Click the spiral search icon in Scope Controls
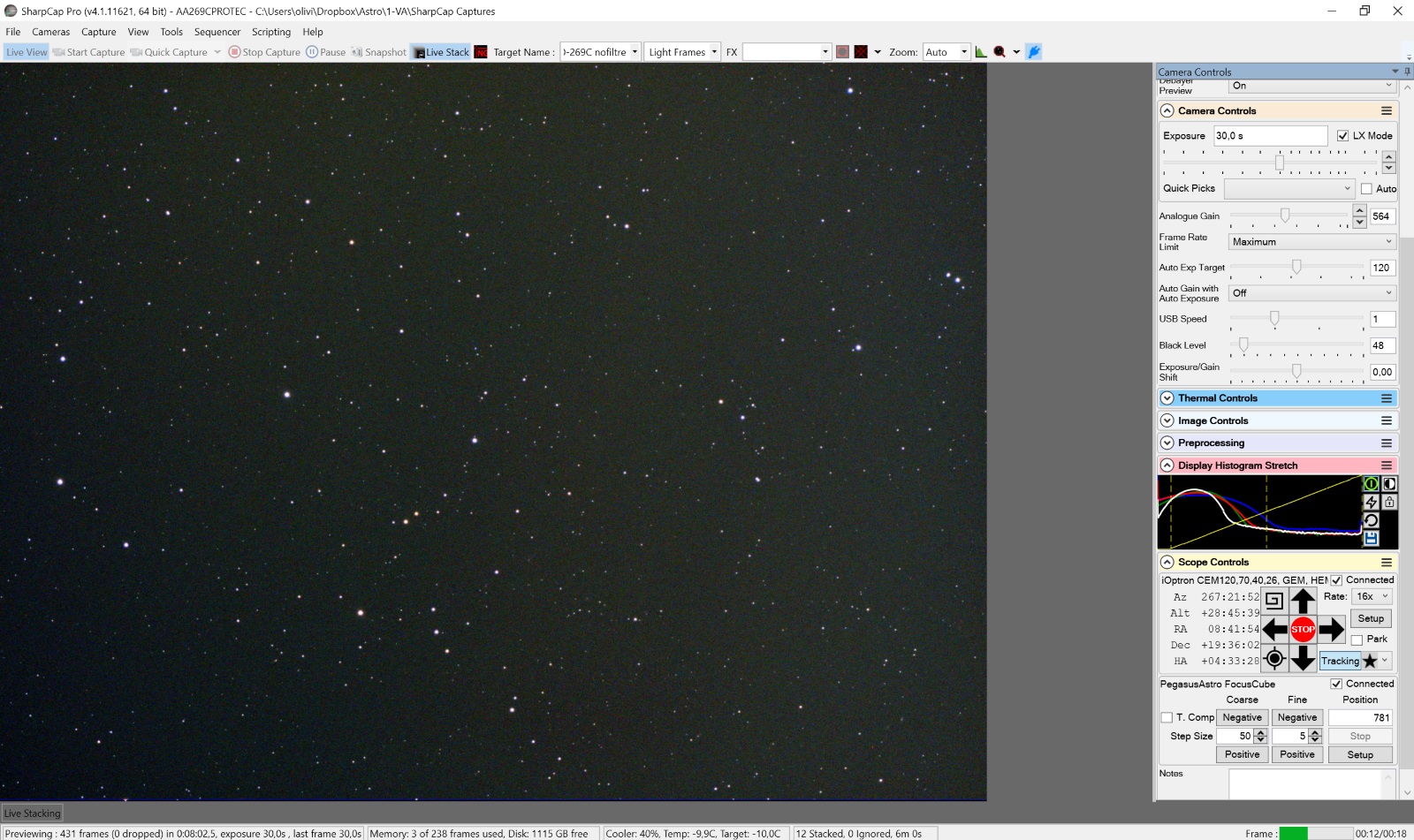The height and width of the screenshot is (840, 1414). pyautogui.click(x=1273, y=601)
